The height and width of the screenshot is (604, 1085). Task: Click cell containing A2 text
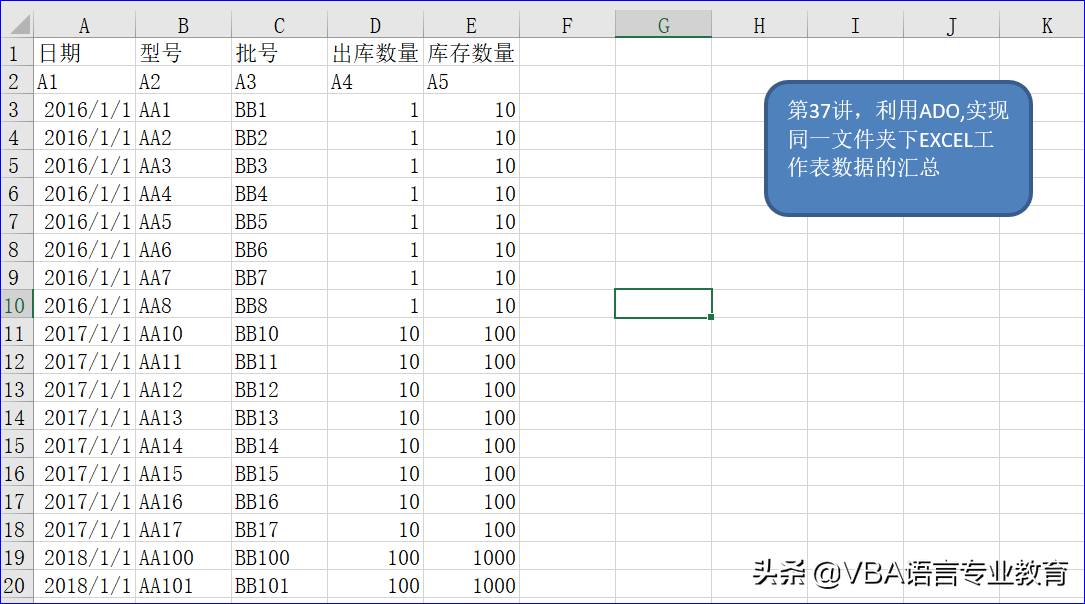point(183,81)
